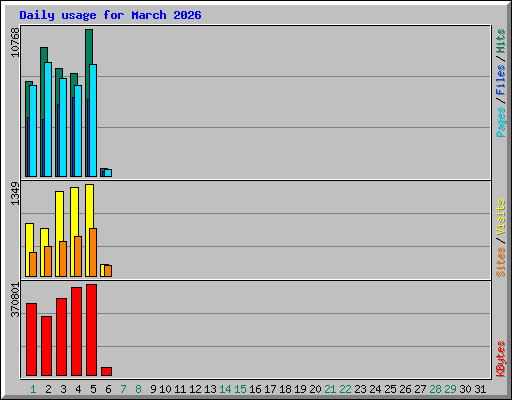Select the cyan files bar for day 6
The height and width of the screenshot is (400, 512).
(x=108, y=173)
